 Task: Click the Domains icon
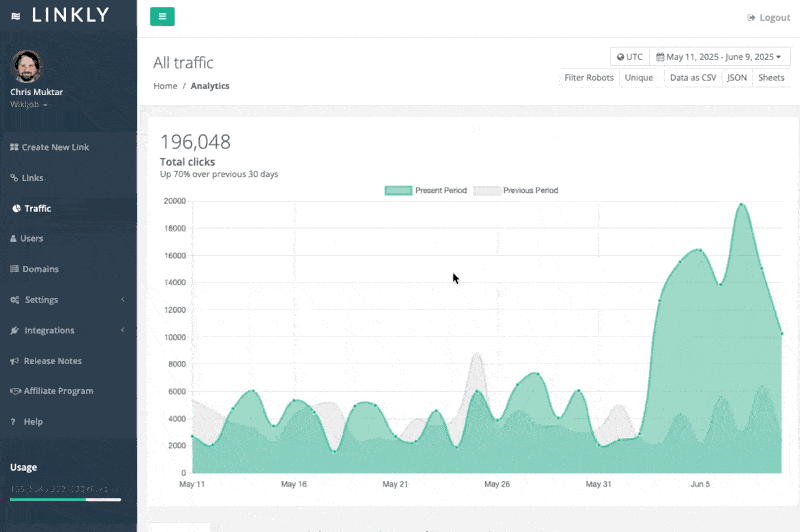[x=14, y=269]
